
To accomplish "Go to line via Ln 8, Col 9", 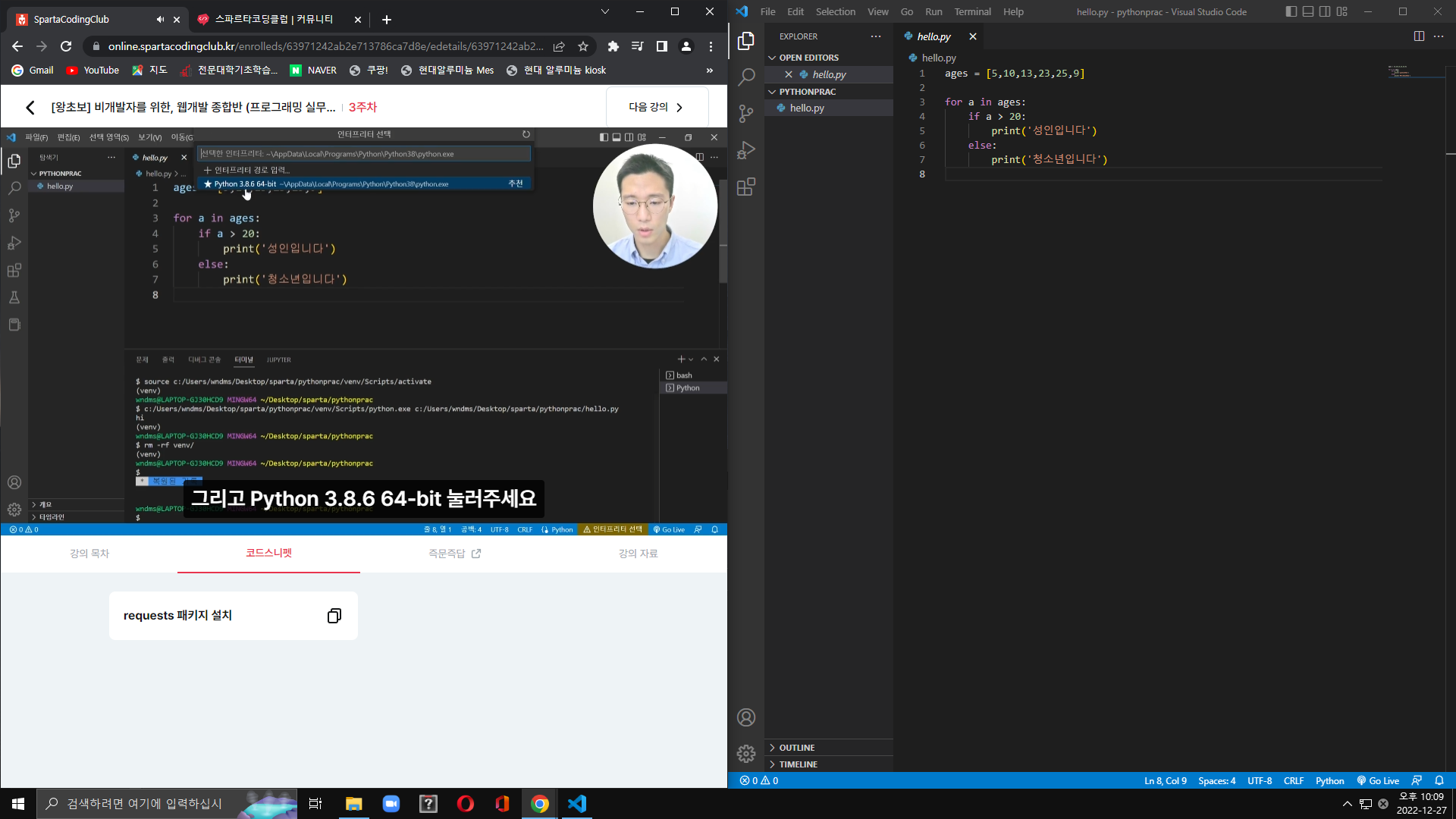I will coord(1166,781).
